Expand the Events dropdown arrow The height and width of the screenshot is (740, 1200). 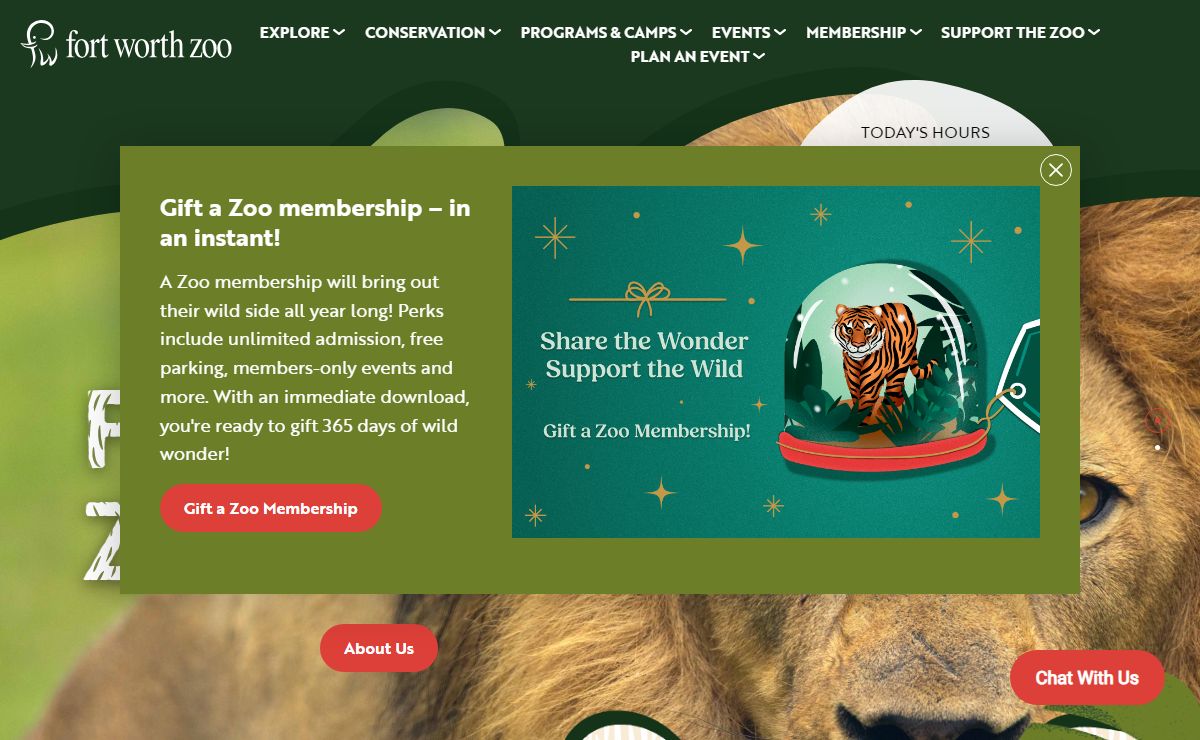coord(780,32)
